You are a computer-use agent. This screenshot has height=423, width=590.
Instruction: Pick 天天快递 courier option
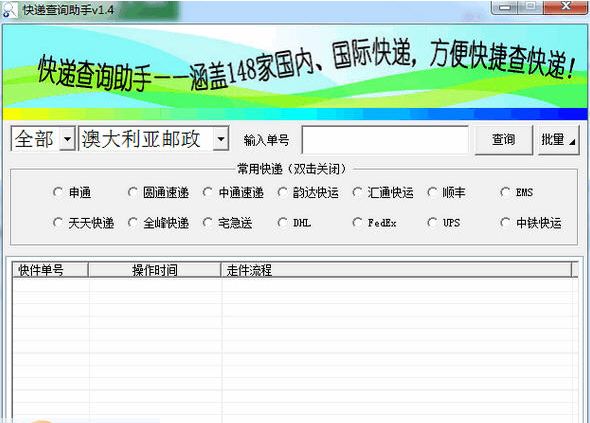tap(58, 223)
